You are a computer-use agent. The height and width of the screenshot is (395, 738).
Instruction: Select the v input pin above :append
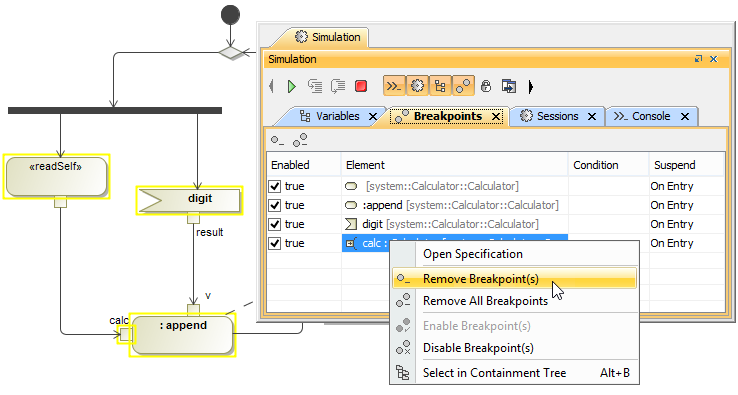point(193,310)
